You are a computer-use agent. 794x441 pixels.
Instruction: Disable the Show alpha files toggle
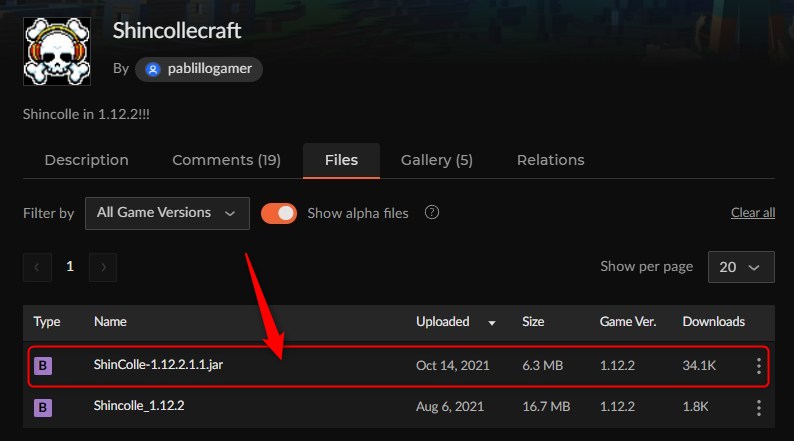coord(279,213)
